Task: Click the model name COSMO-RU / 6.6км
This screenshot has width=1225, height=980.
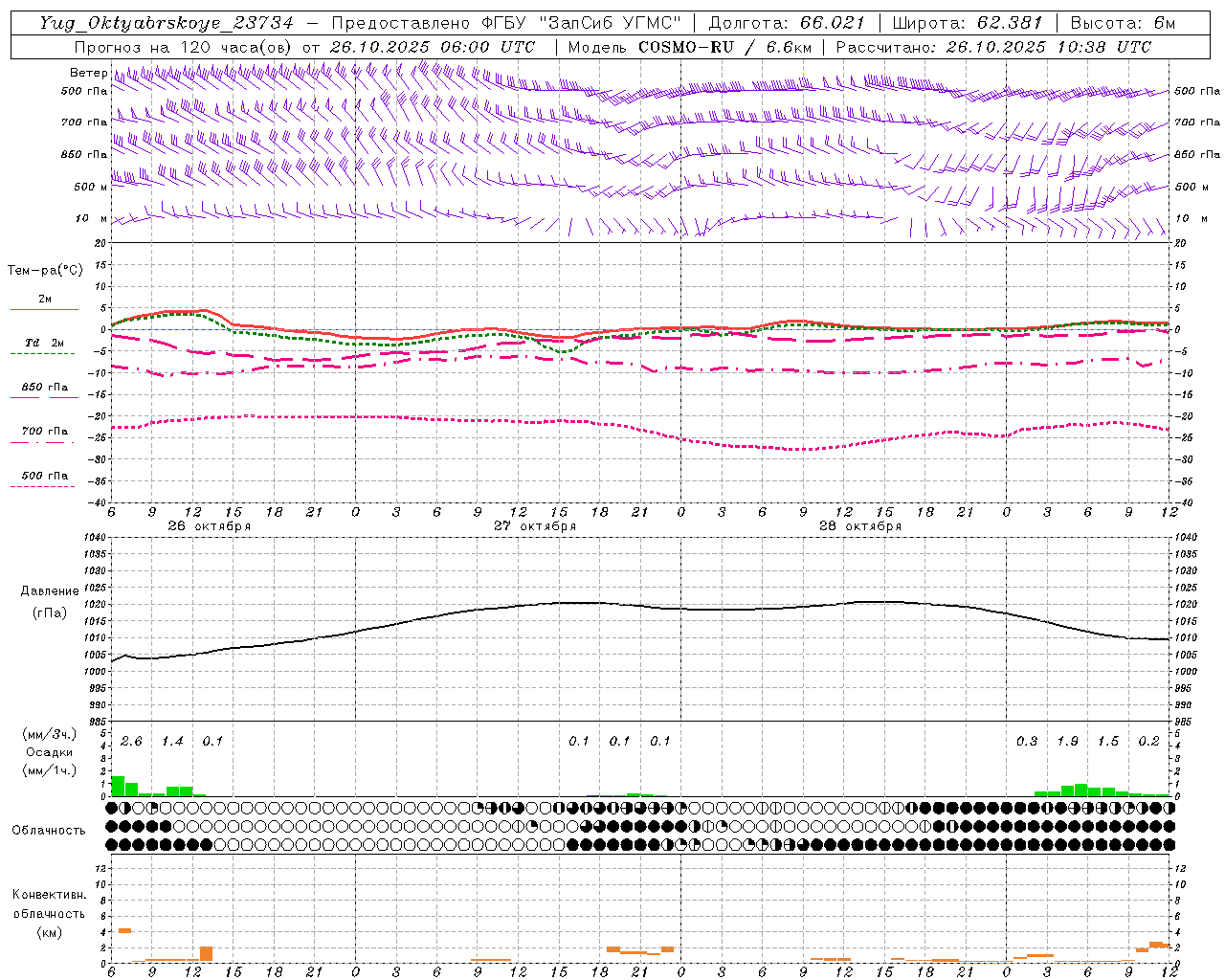Action: pos(724,47)
